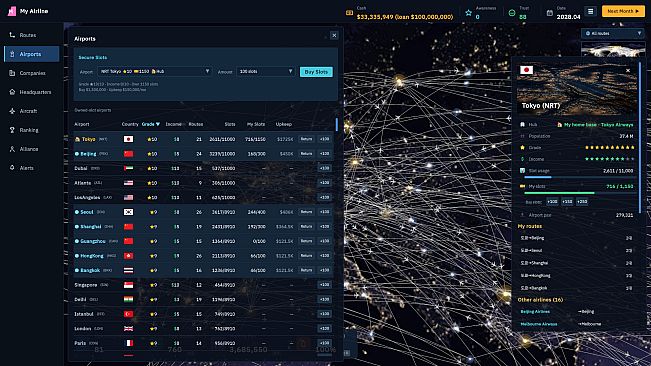651x366 pixels.
Task: Open the Tokyo to Beijing route in My routes
Action: pyautogui.click(x=576, y=238)
